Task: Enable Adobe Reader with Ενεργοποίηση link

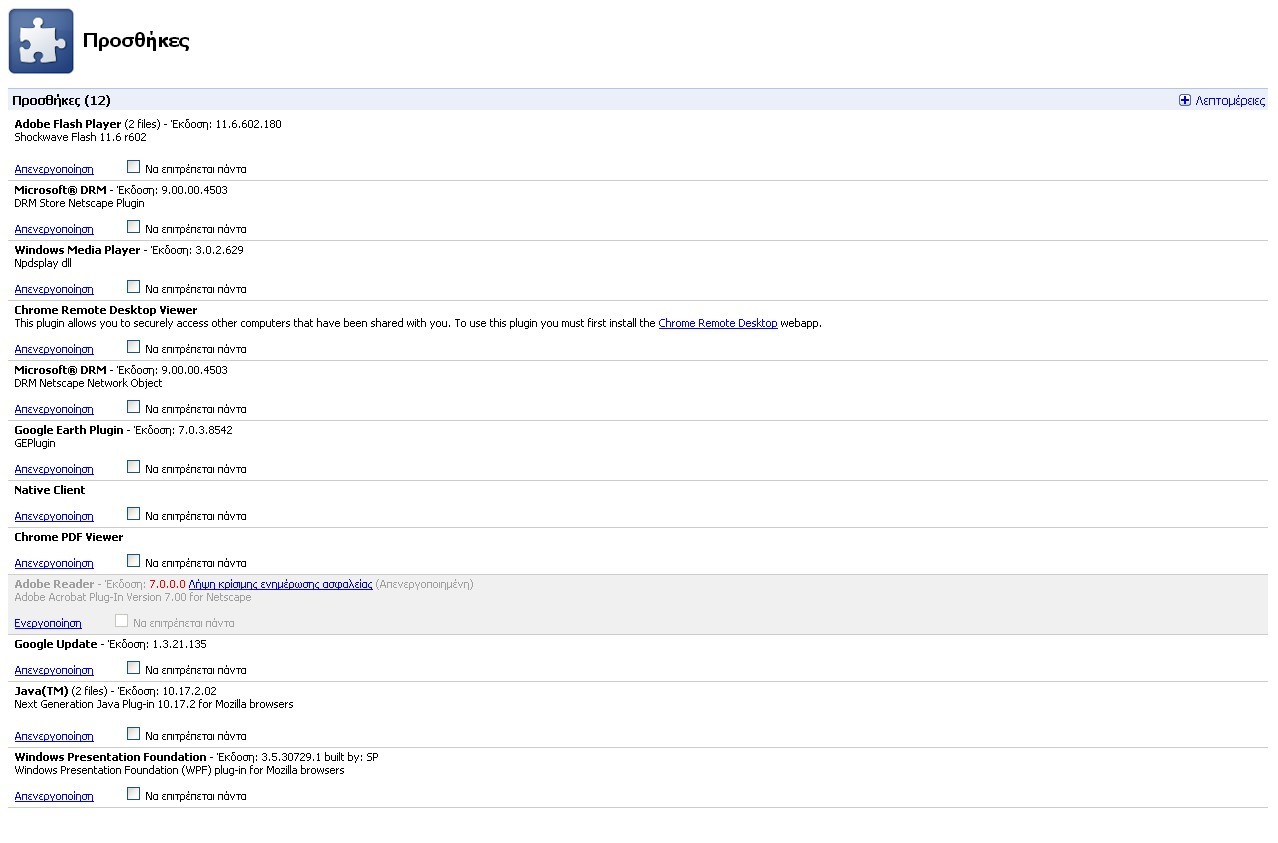Action: [48, 623]
